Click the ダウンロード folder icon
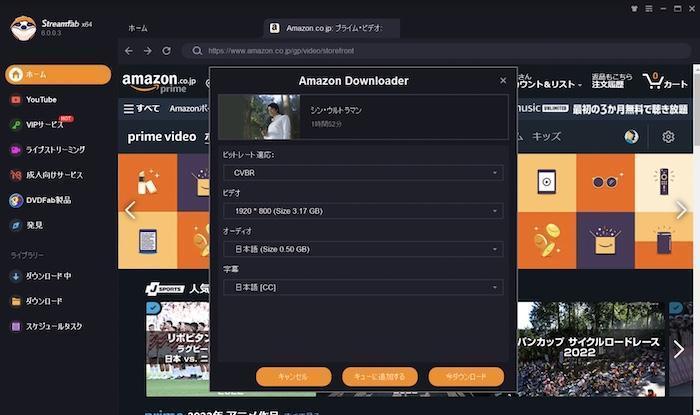Screen dimensions: 700x415 [16, 301]
